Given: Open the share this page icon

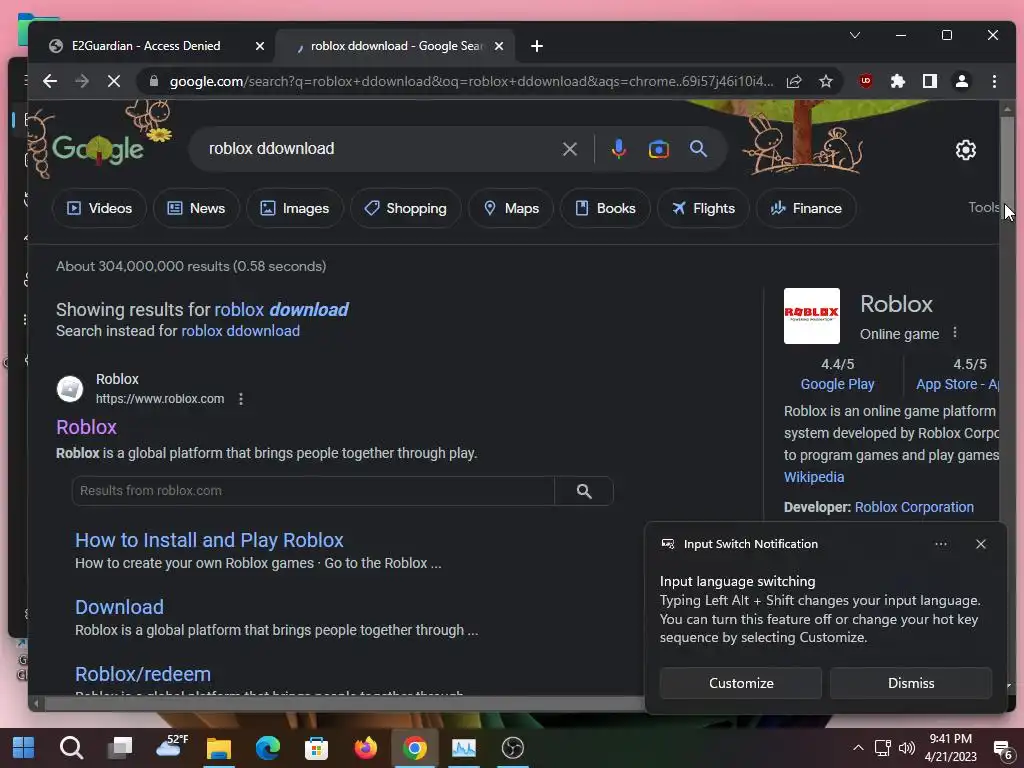Looking at the screenshot, I should click(794, 82).
